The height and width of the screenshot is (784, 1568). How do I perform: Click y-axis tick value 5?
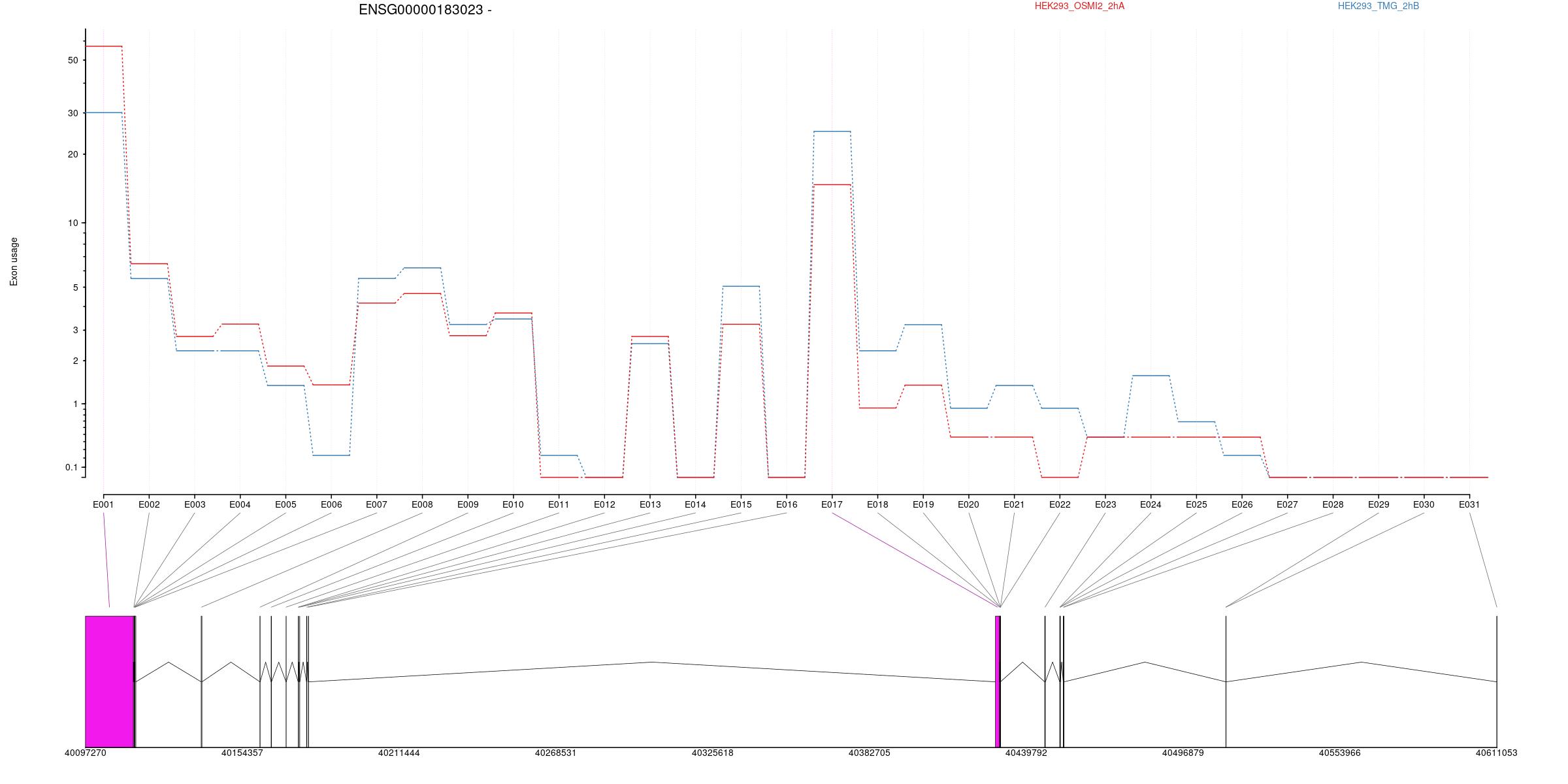click(x=75, y=287)
